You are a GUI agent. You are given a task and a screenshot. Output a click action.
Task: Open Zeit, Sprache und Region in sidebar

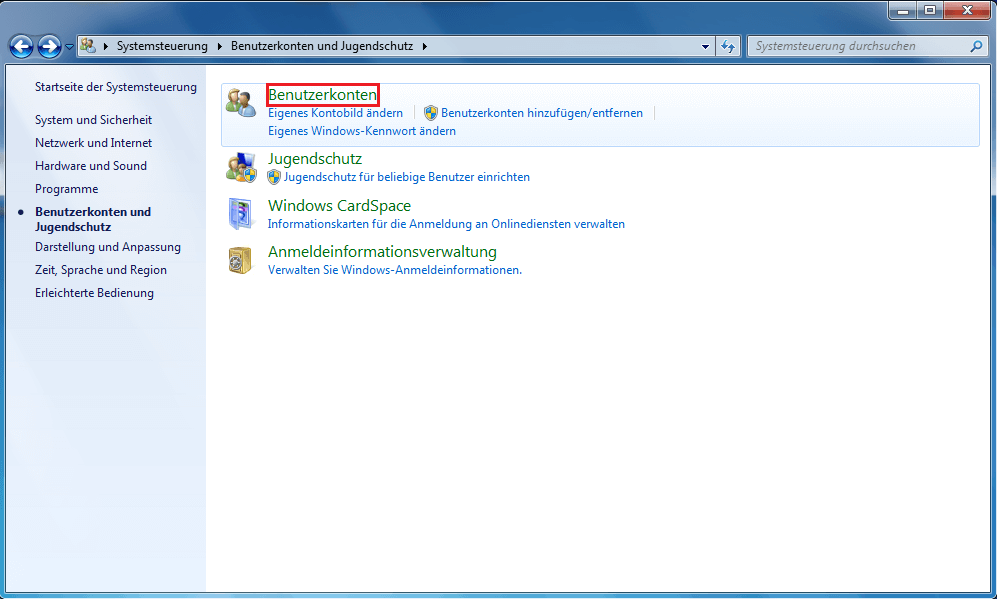(x=100, y=270)
